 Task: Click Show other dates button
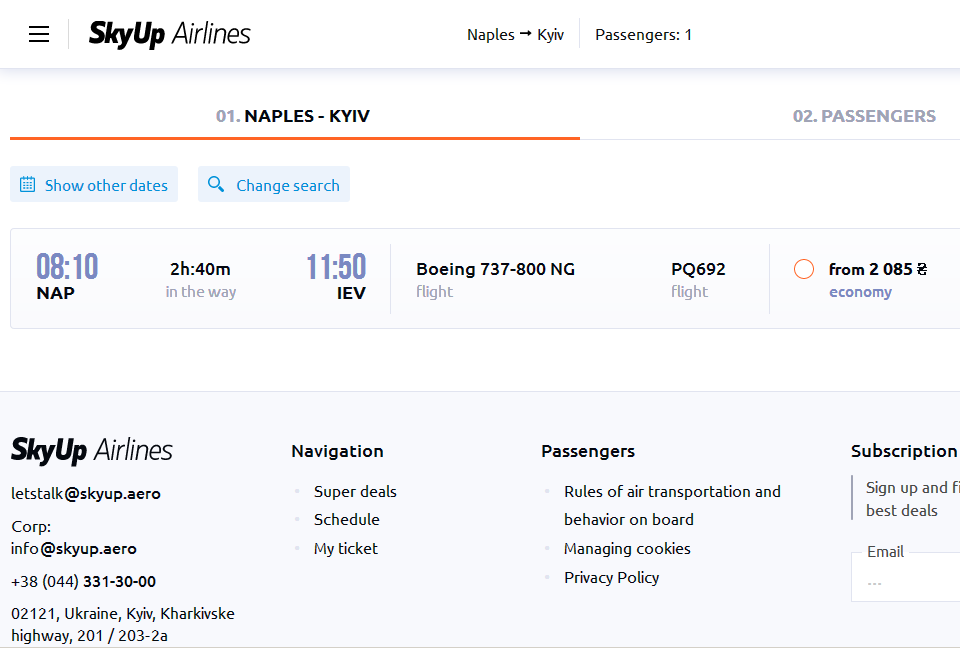point(106,185)
